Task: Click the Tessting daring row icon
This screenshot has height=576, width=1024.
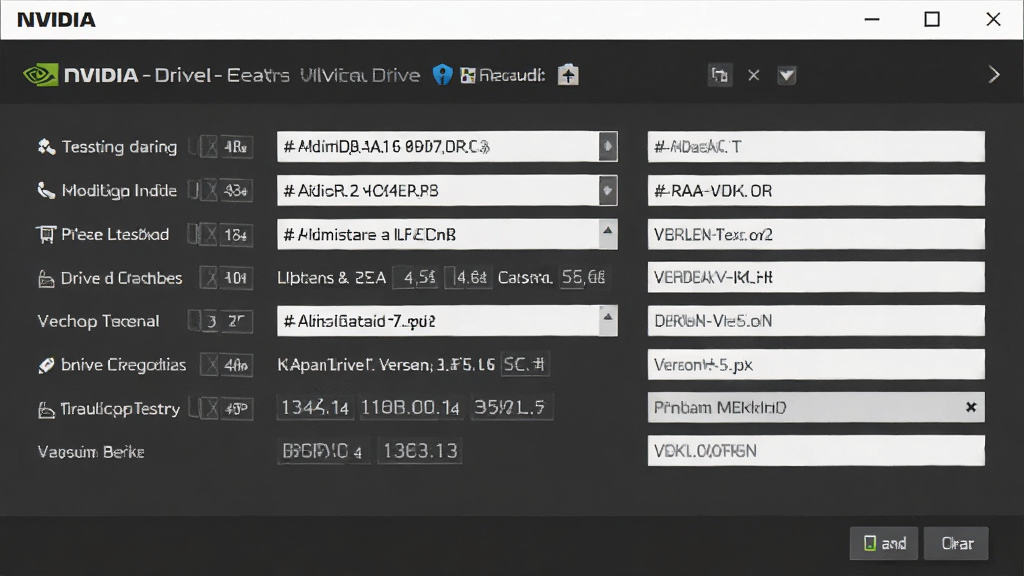Action: click(x=46, y=147)
